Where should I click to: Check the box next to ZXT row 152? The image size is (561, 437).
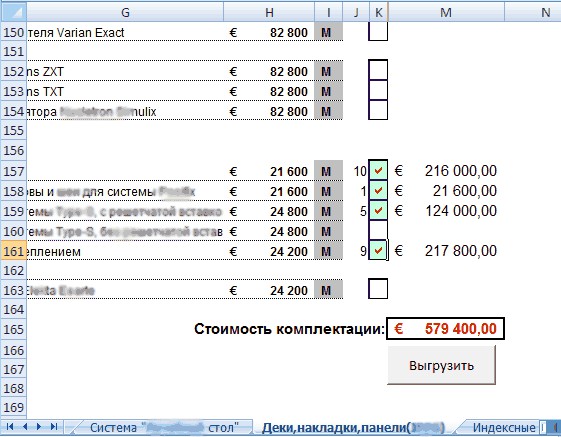(378, 70)
